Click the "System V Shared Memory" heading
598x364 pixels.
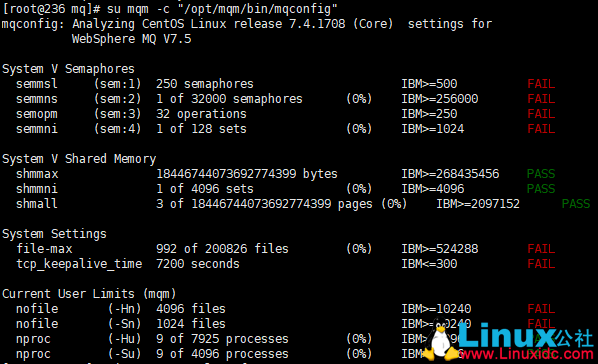(x=79, y=159)
